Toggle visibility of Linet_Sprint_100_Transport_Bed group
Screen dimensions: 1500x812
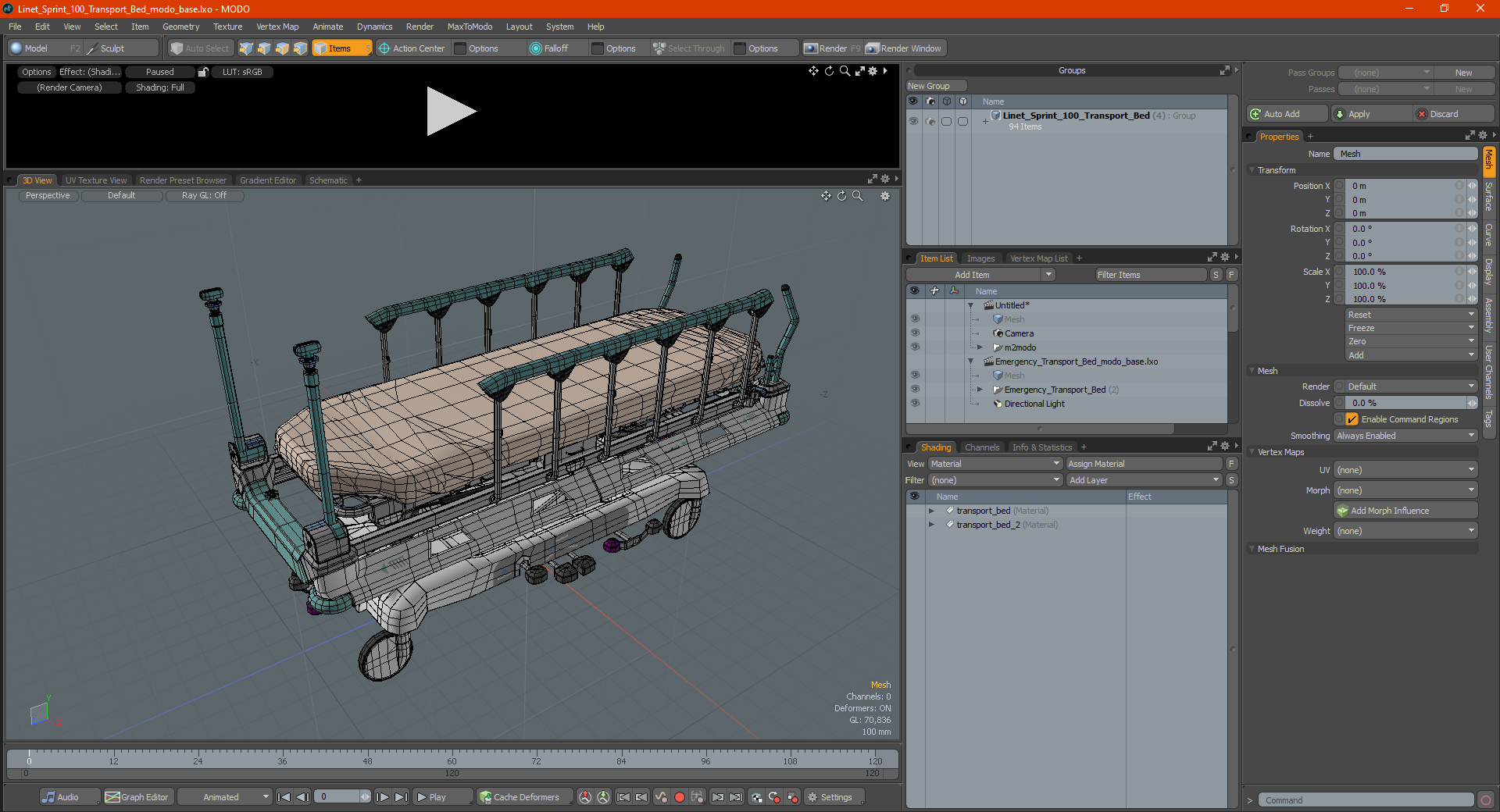pos(913,121)
